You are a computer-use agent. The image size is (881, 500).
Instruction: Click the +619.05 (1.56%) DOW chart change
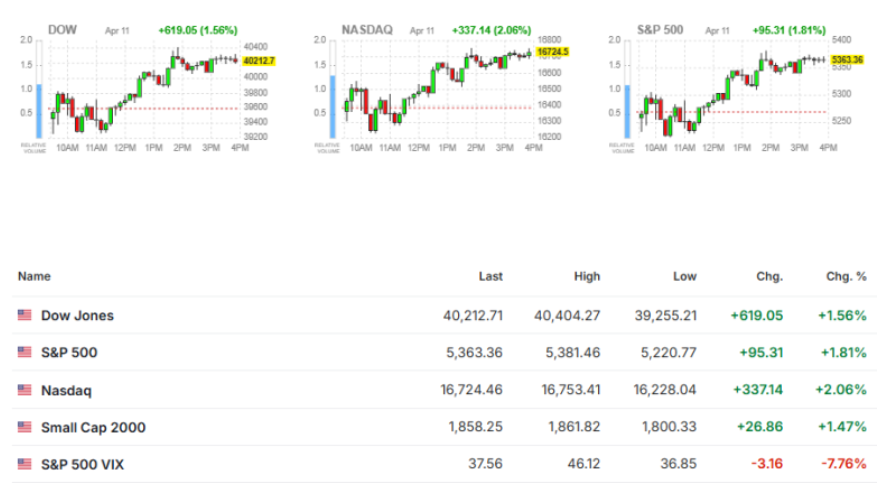[198, 30]
